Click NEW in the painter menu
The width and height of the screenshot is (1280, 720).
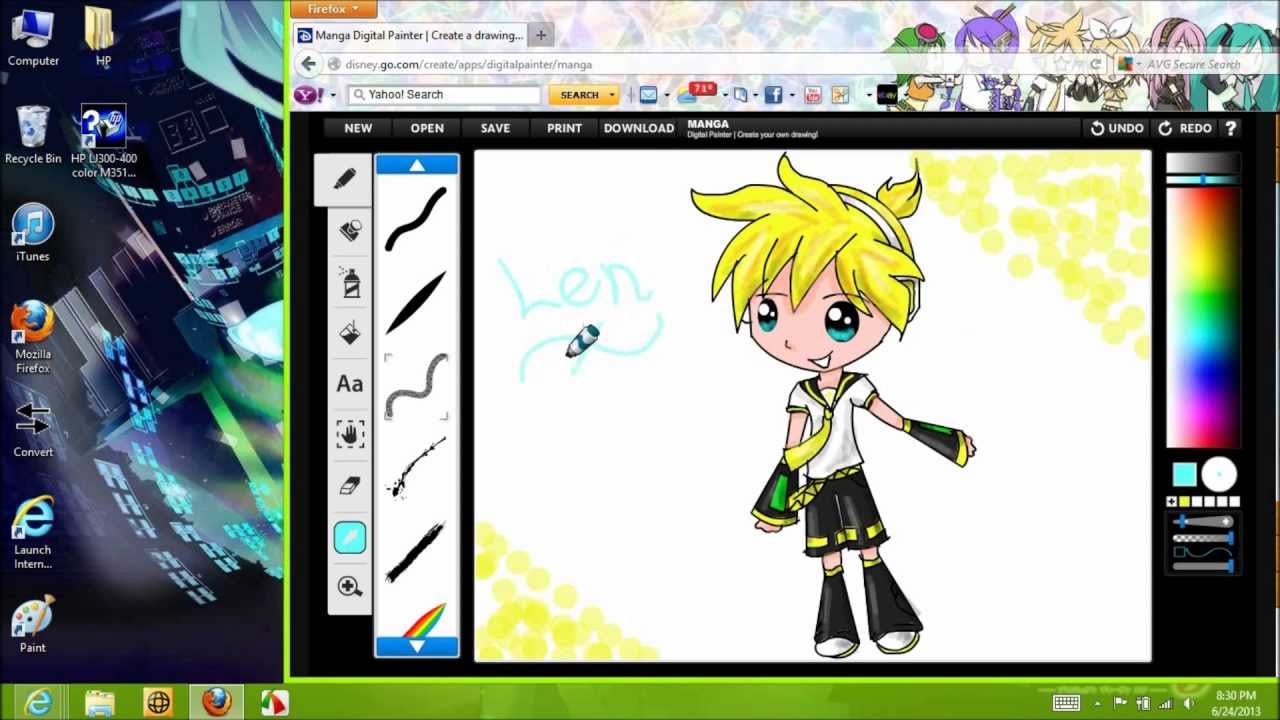click(358, 128)
